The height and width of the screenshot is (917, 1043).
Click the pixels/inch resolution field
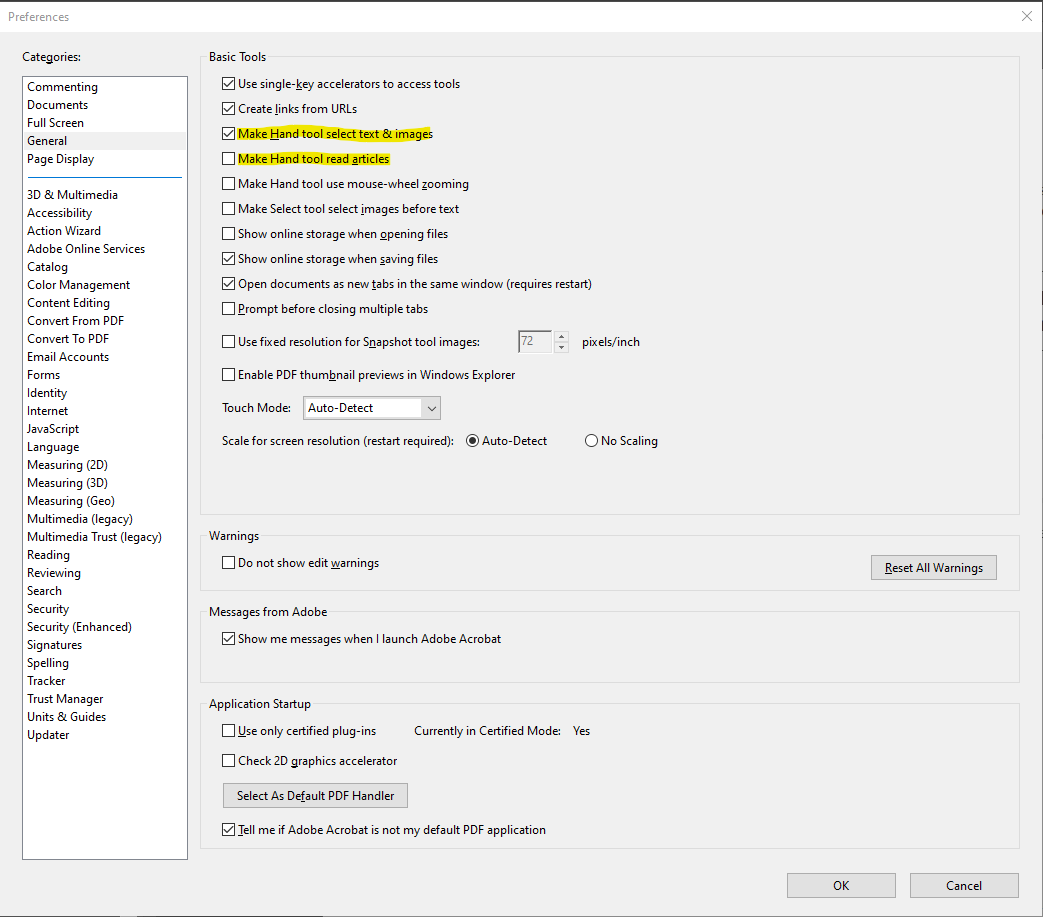(535, 342)
